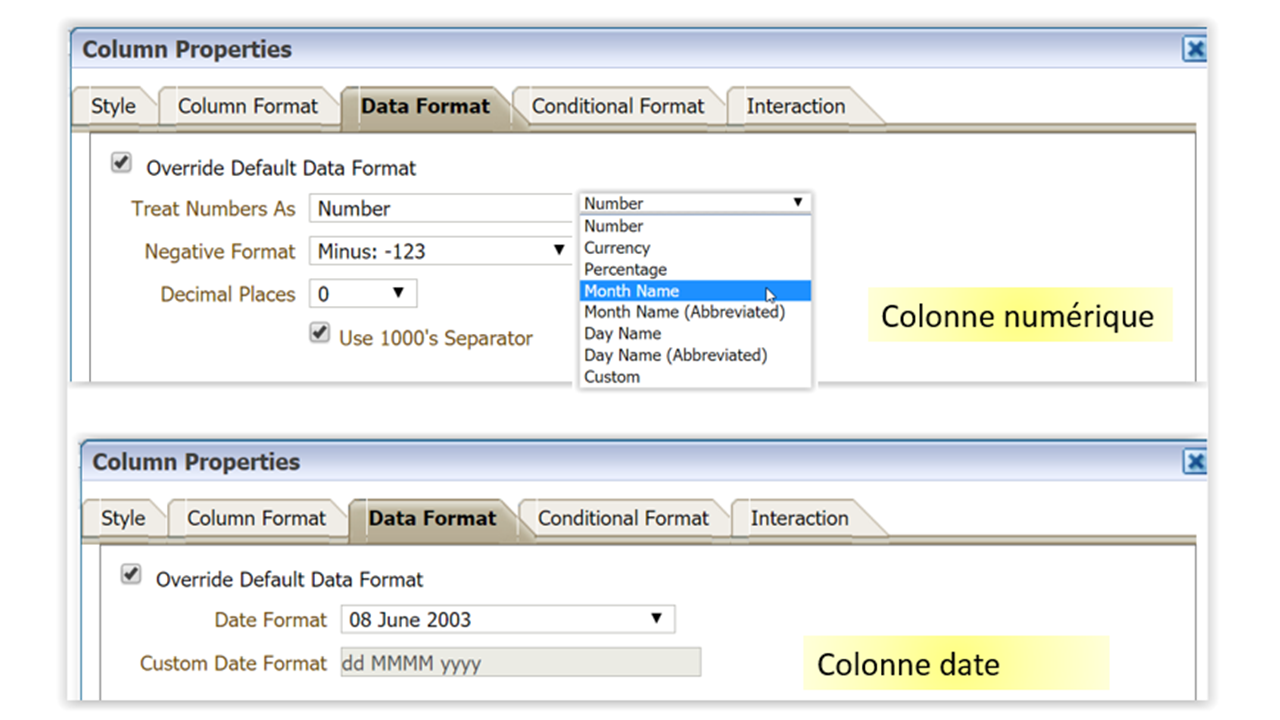
Task: Click the Decimal Places label text
Action: pos(228,295)
